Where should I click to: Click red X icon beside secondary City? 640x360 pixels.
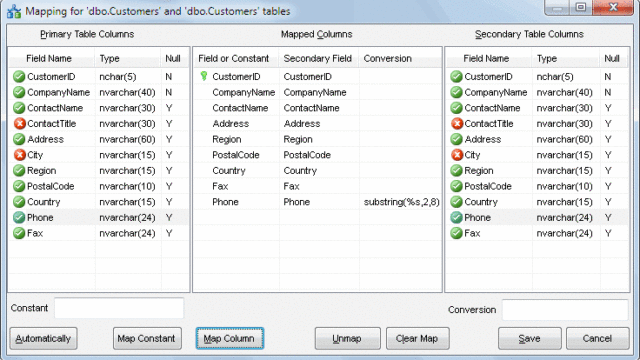pos(456,155)
